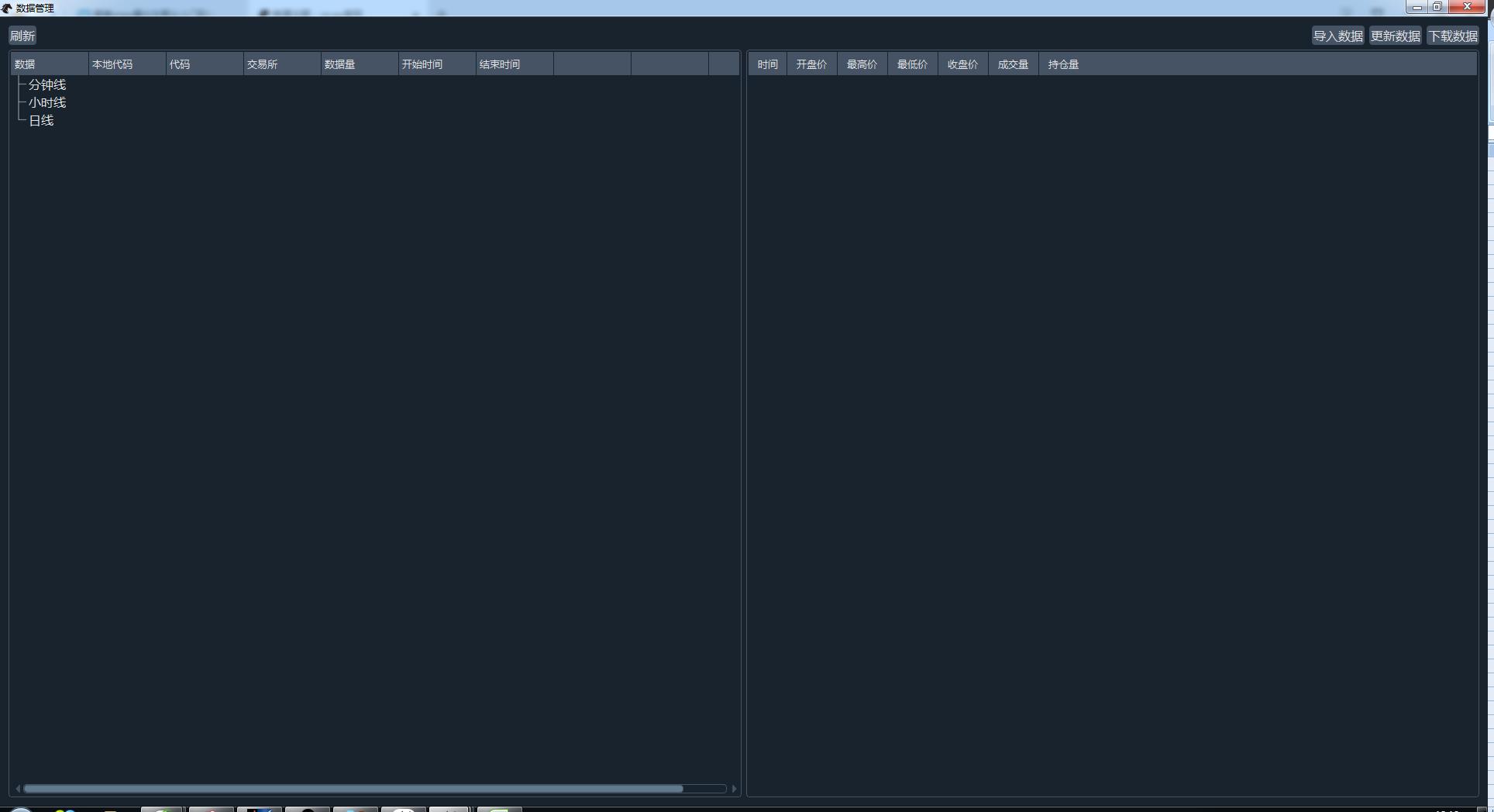Screen dimensions: 1494x812
Task: Click the scroll left arrow of tree panel
Action: pos(18,789)
